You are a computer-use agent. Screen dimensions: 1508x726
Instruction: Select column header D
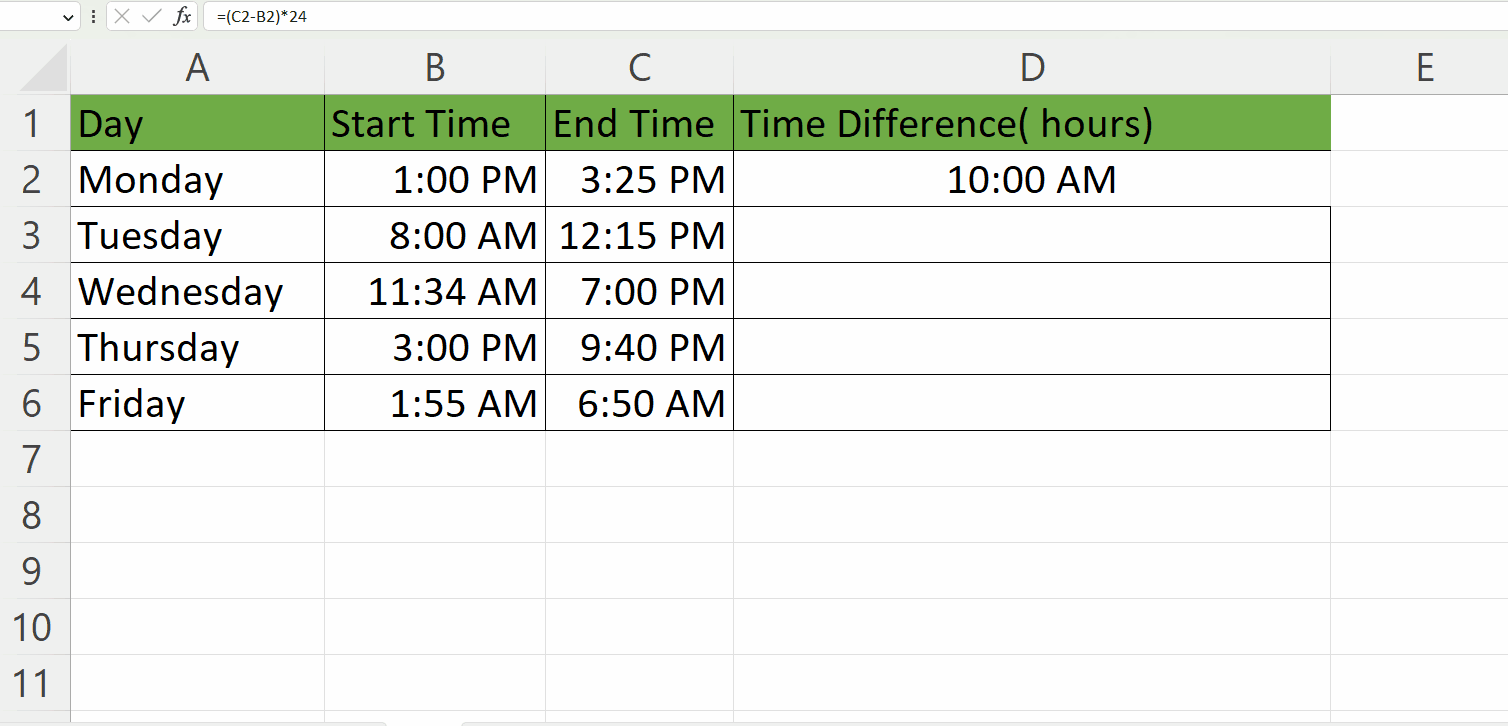tap(1032, 67)
